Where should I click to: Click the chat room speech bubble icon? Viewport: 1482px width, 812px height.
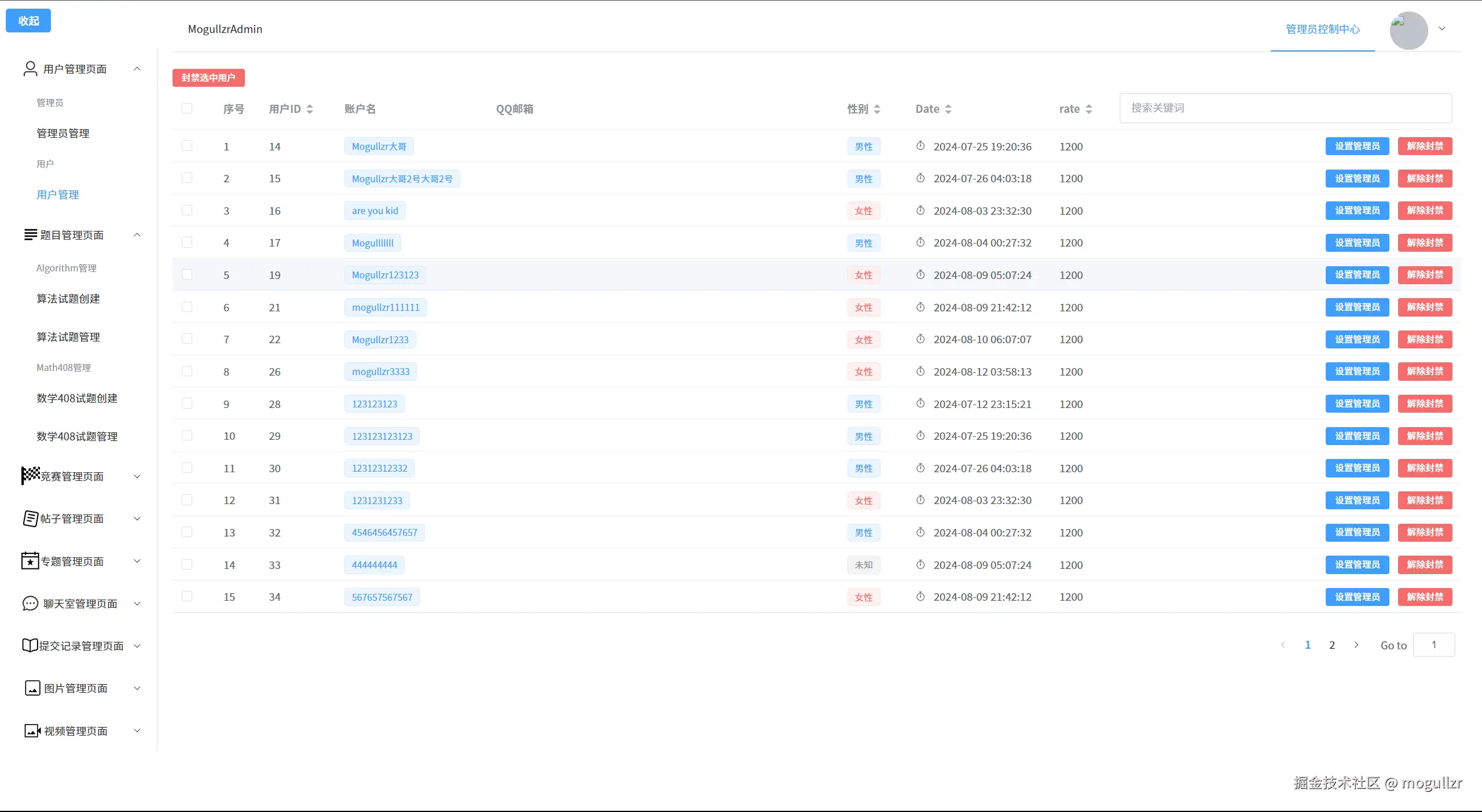click(x=30, y=603)
